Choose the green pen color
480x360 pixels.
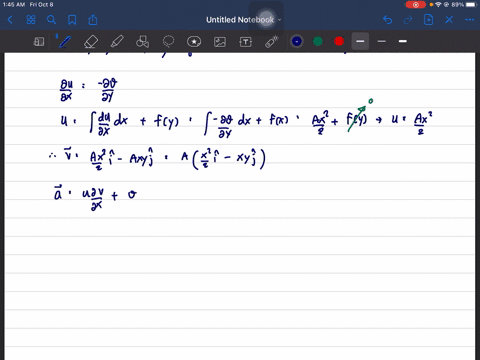click(x=318, y=41)
